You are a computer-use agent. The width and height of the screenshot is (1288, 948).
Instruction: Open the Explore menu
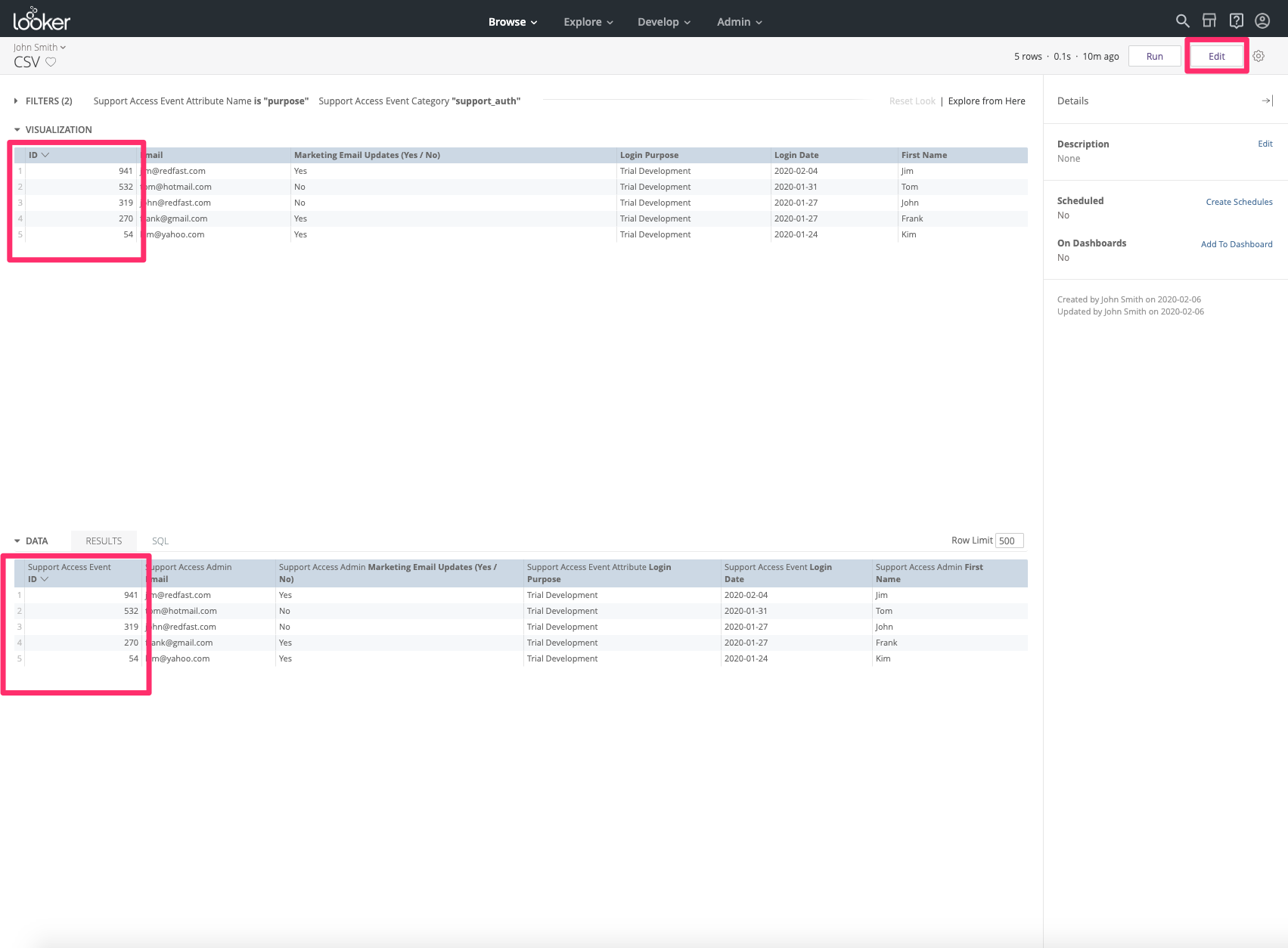click(588, 22)
